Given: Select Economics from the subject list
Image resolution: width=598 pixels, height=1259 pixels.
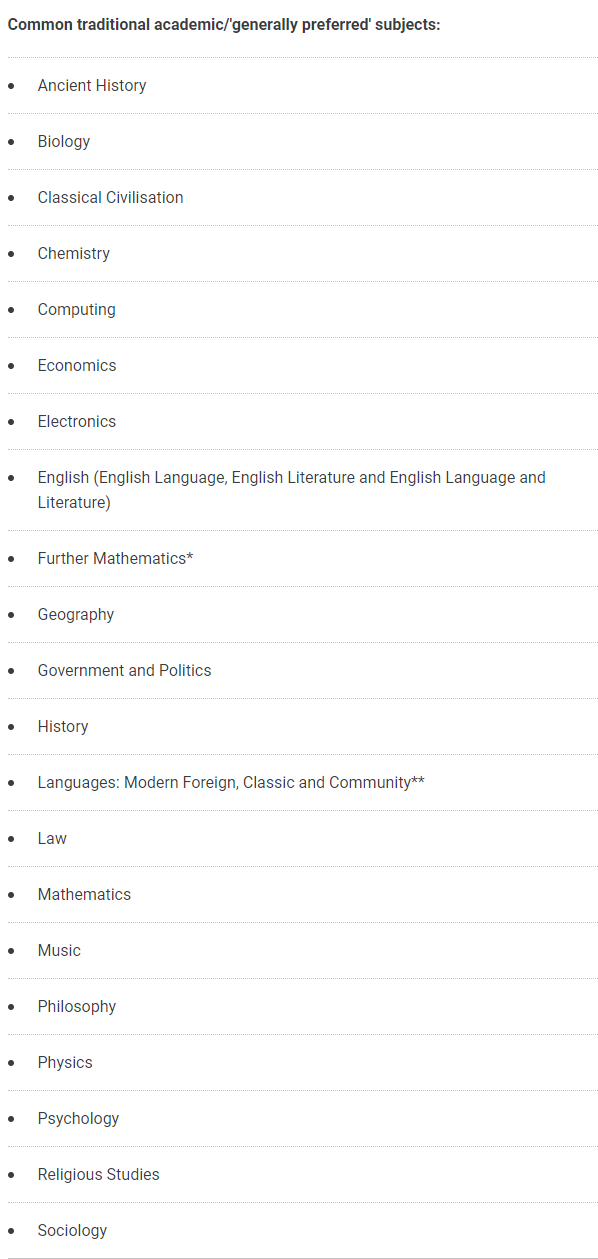Looking at the screenshot, I should pos(77,366).
